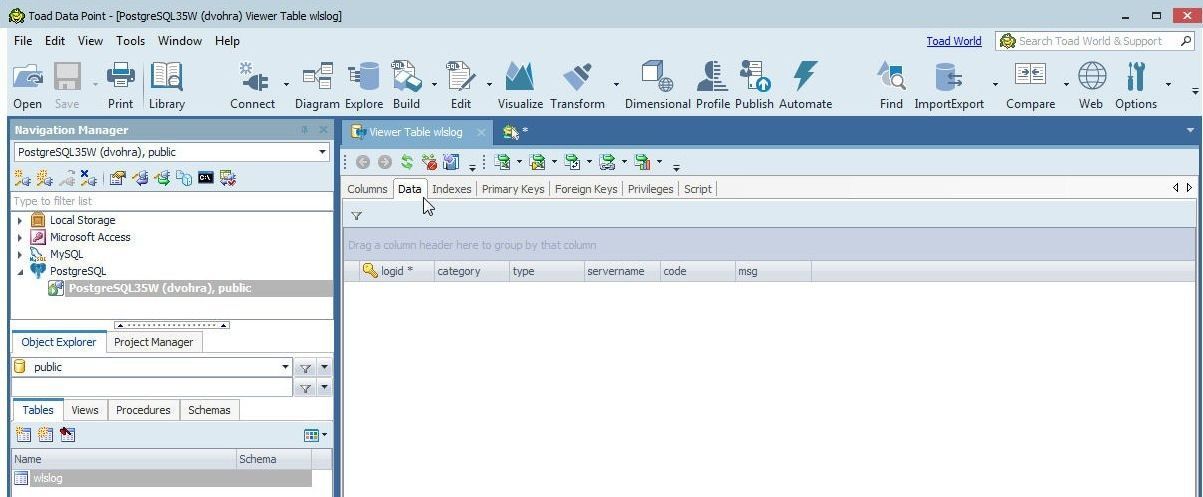Switch to the Primary Keys tab
This screenshot has width=1203, height=497.
tap(513, 189)
